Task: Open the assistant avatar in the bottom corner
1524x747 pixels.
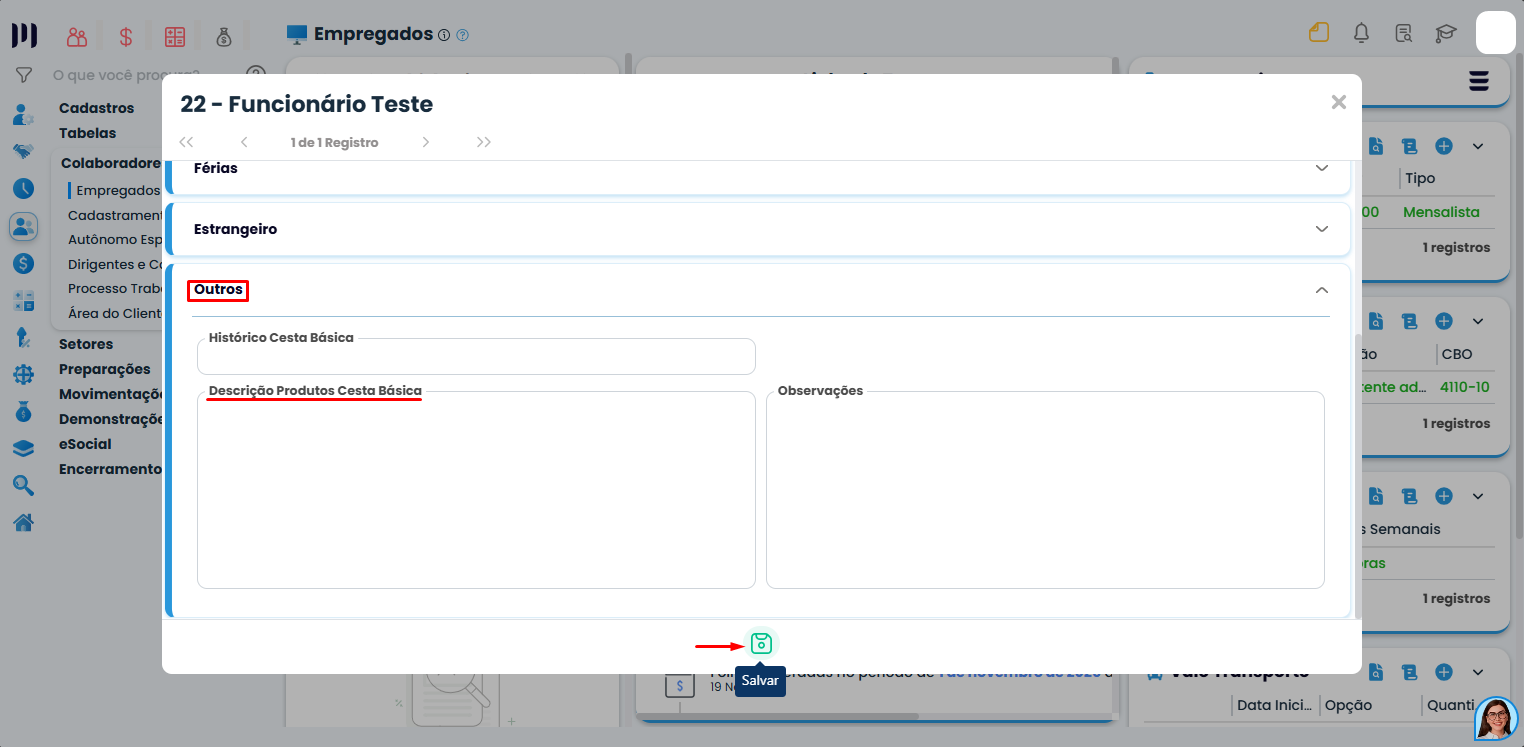Action: pyautogui.click(x=1496, y=718)
